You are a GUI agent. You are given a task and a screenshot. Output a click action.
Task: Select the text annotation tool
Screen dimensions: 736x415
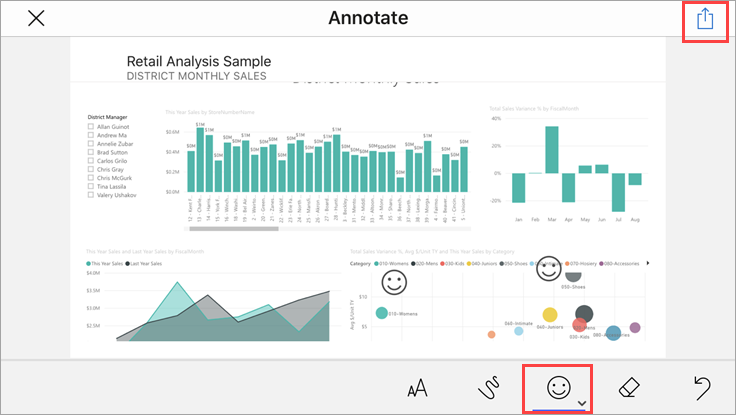(418, 389)
